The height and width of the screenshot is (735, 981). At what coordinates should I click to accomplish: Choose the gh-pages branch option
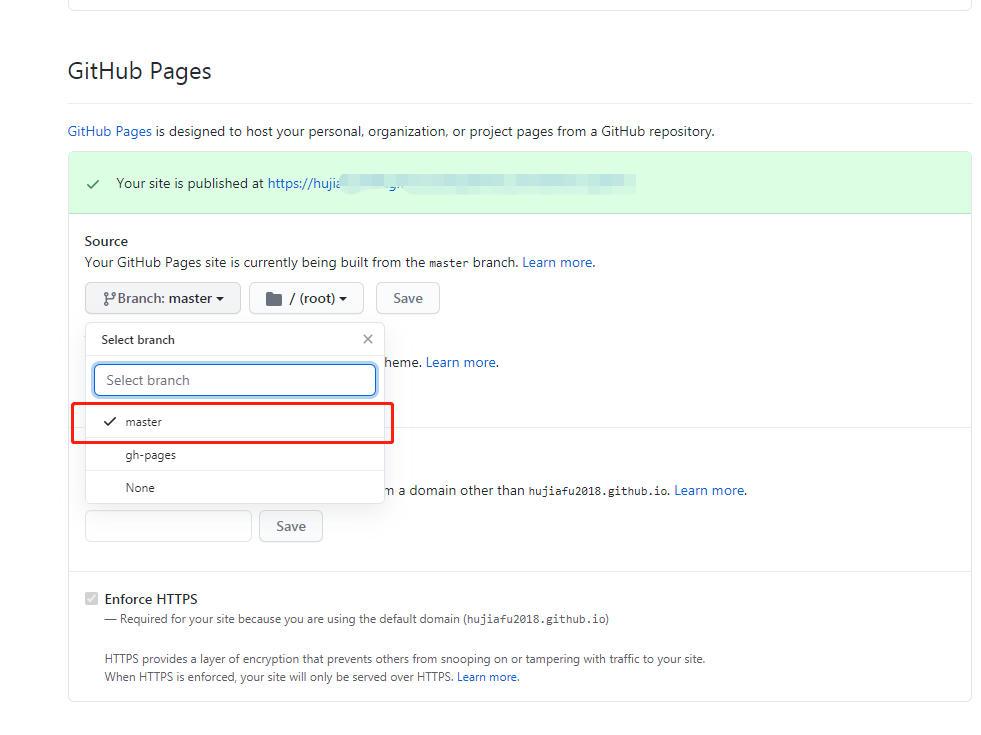235,455
